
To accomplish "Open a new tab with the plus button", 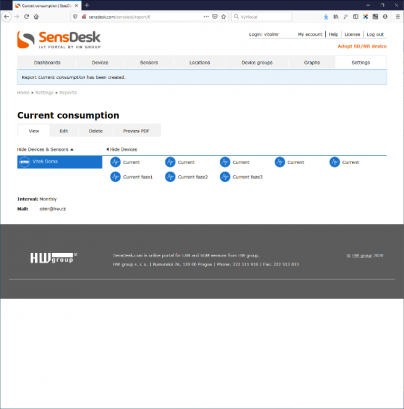I will [87, 5].
